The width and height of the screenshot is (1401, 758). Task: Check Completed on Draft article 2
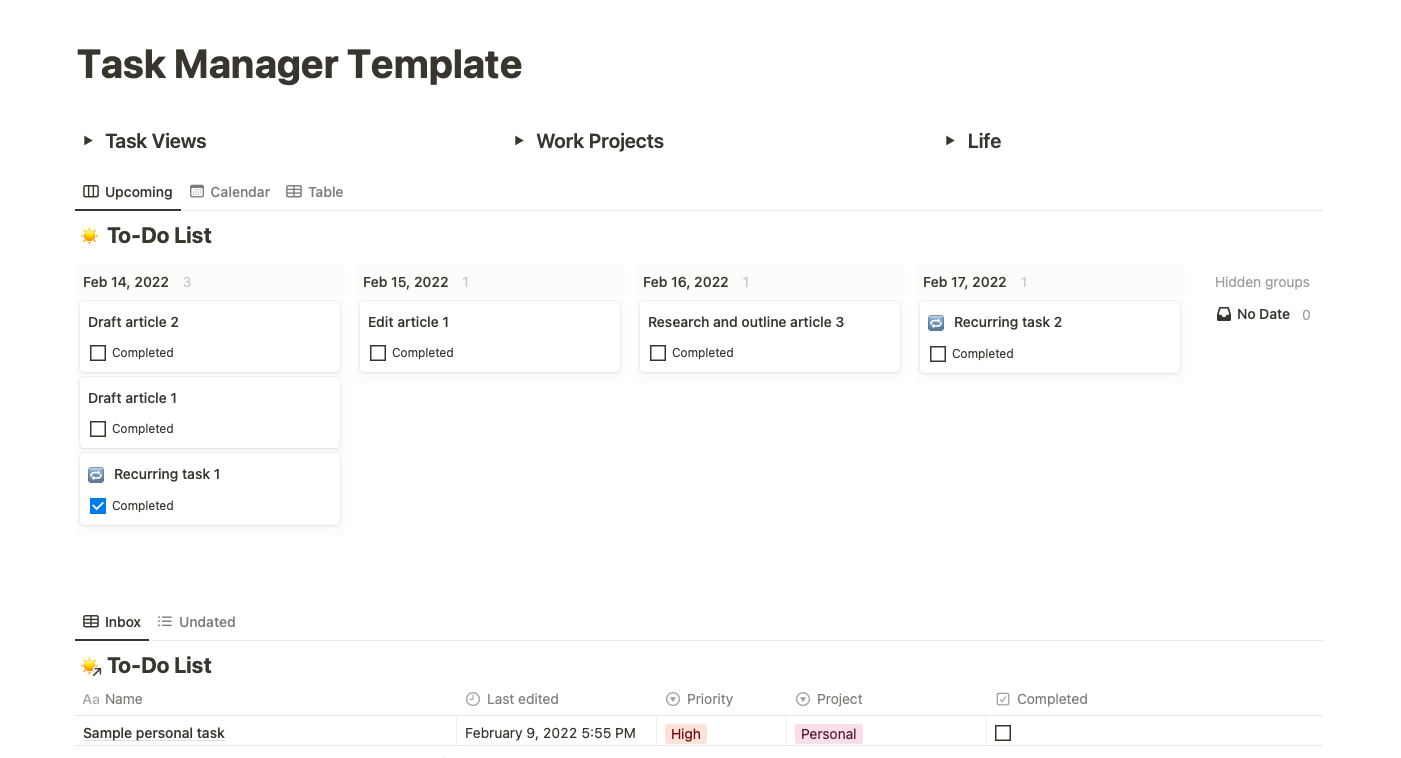pos(97,352)
